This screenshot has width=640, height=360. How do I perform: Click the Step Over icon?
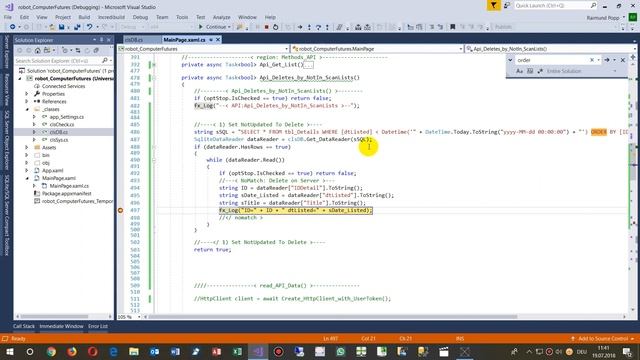pyautogui.click(x=318, y=27)
